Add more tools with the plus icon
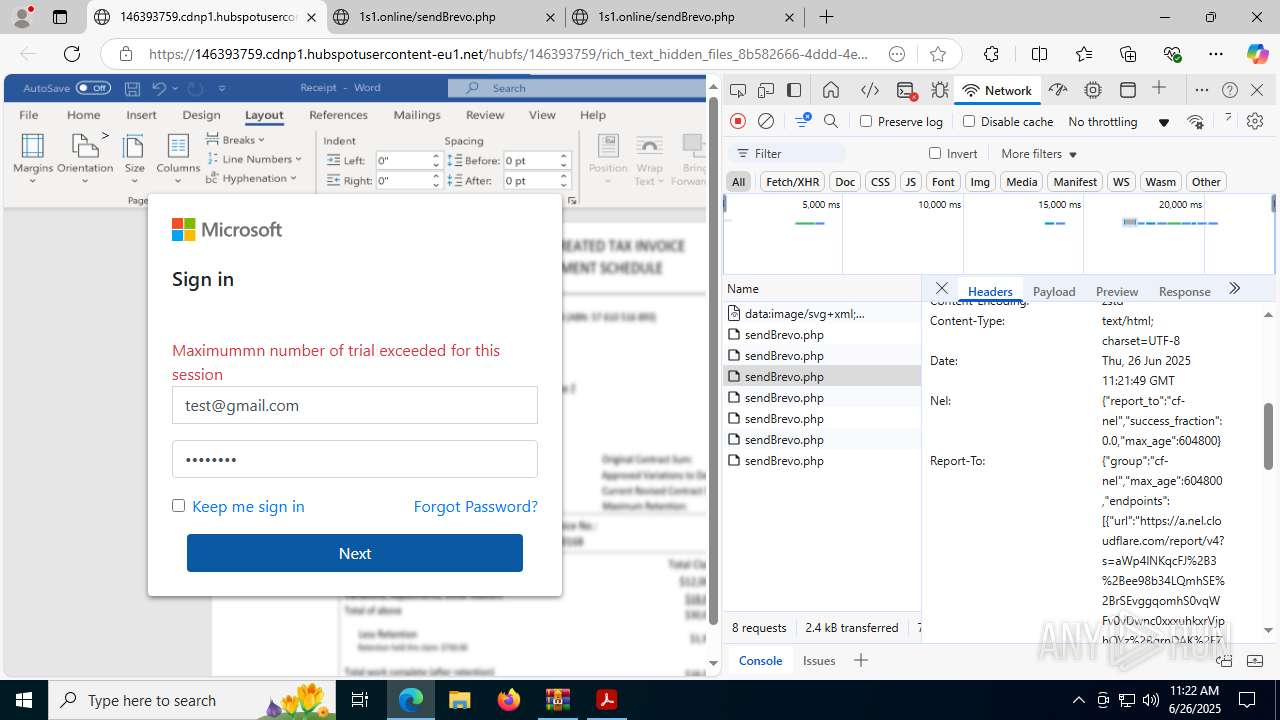 point(1159,89)
